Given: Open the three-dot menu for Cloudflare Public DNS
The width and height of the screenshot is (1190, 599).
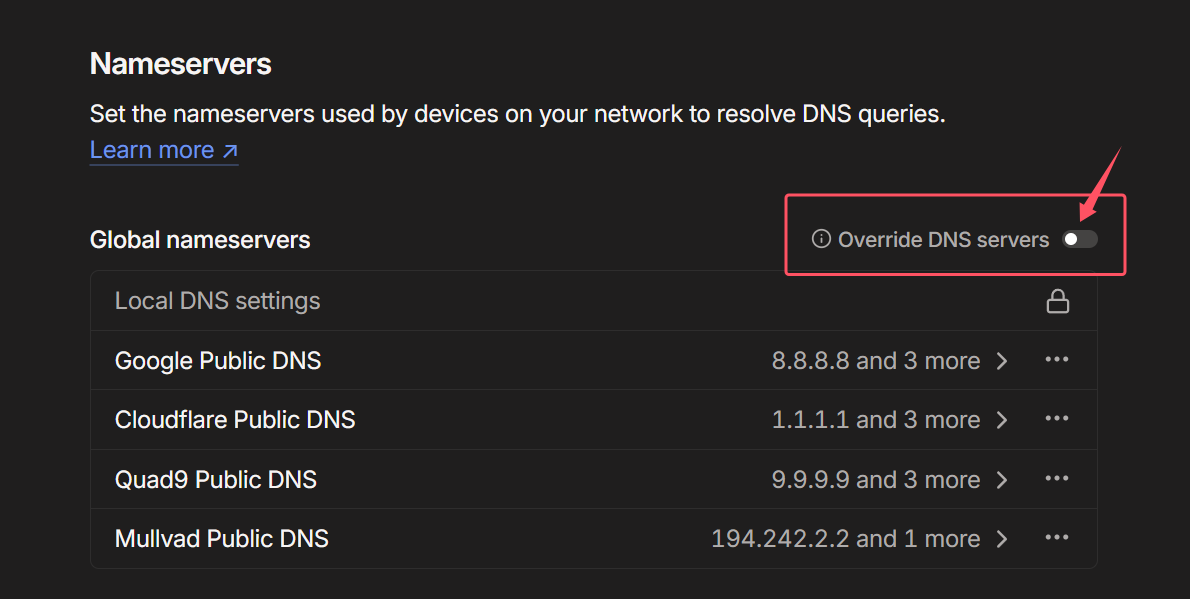Looking at the screenshot, I should click(x=1057, y=419).
